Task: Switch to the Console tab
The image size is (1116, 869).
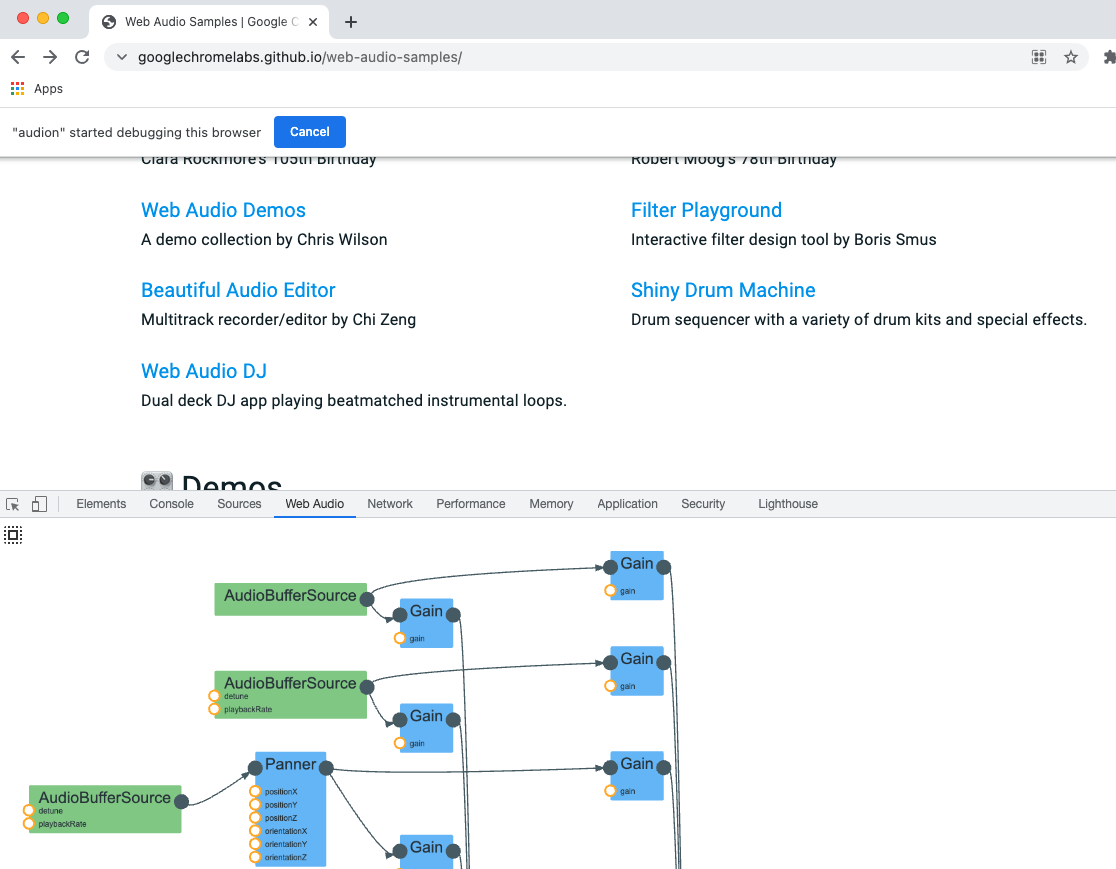Action: (x=172, y=504)
